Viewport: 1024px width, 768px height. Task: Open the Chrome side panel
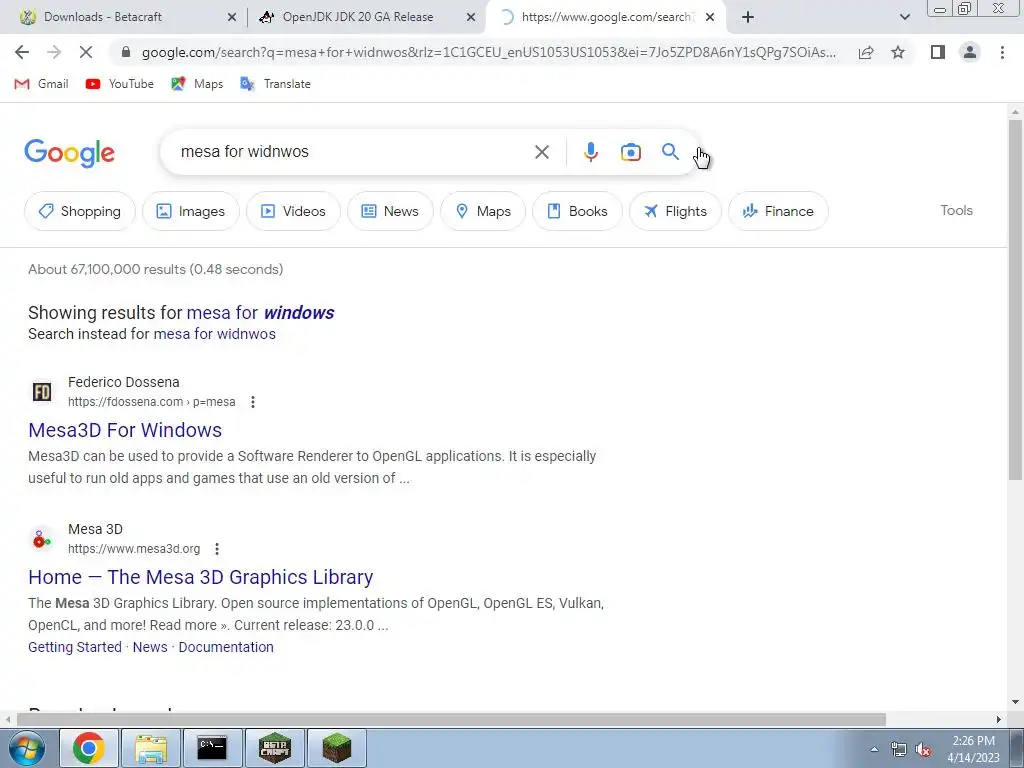tap(938, 52)
